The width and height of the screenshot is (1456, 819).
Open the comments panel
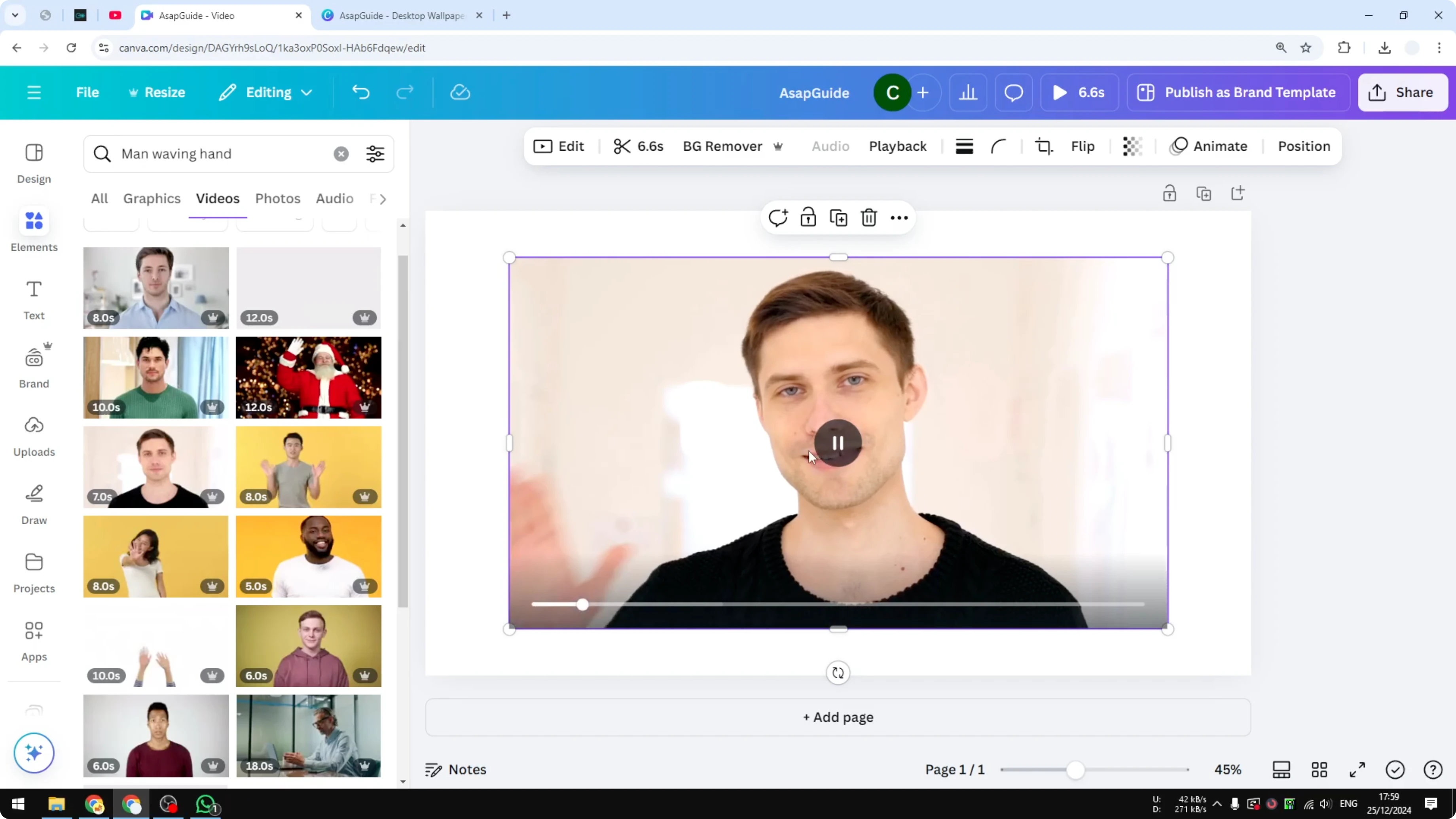[1013, 92]
